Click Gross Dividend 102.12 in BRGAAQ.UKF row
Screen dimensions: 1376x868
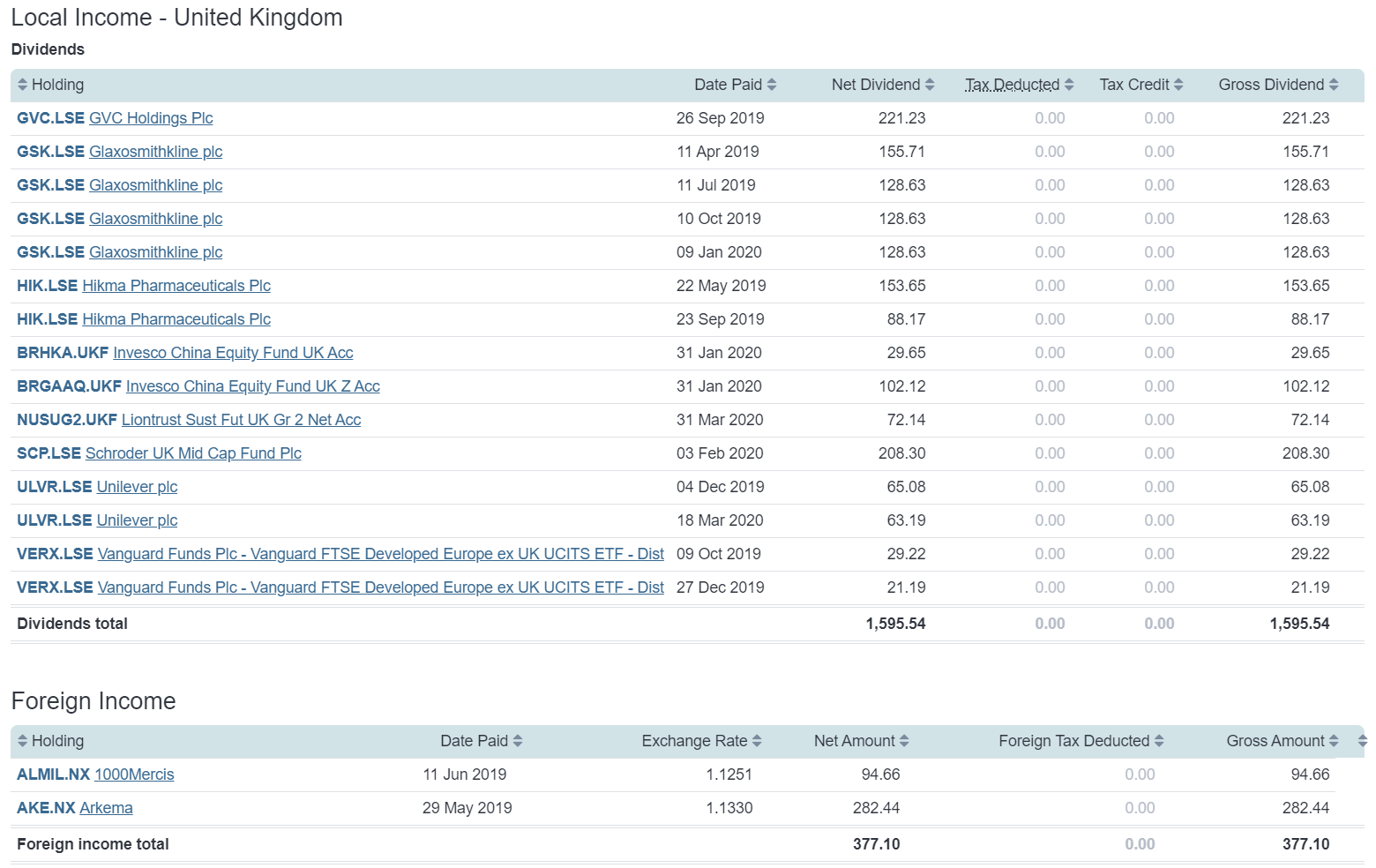point(1306,386)
